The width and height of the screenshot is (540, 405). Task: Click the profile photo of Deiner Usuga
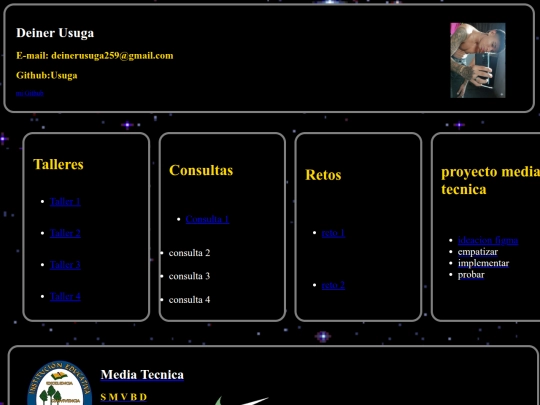point(478,60)
